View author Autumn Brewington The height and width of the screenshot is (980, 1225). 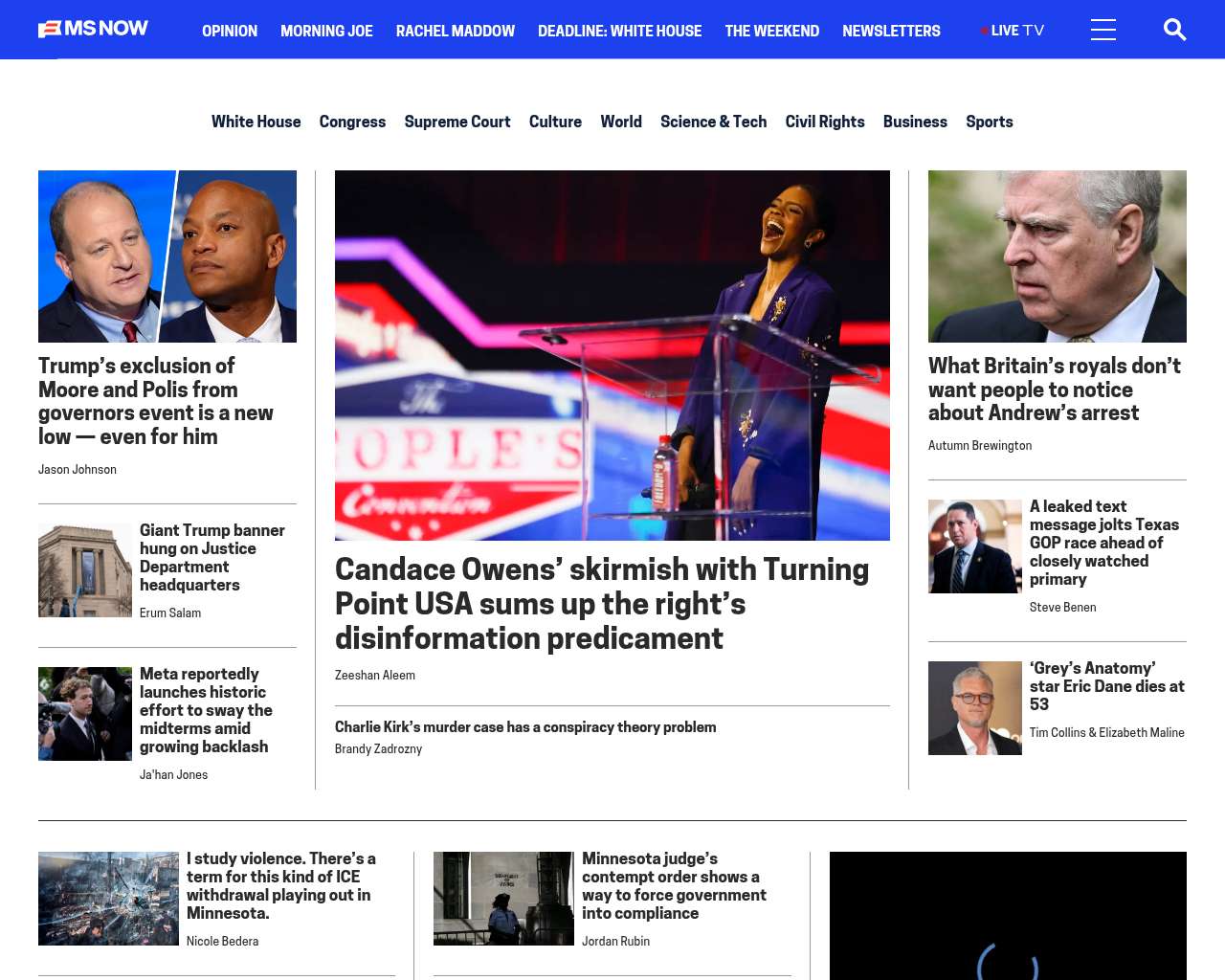point(980,445)
